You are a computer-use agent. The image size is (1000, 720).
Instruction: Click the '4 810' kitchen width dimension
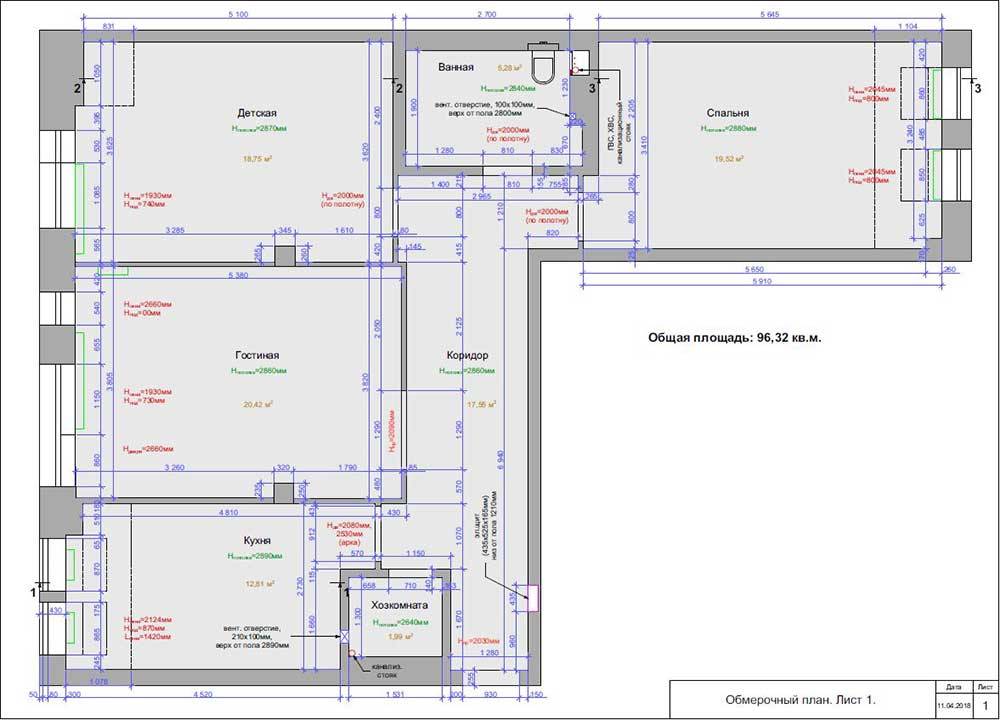228,512
